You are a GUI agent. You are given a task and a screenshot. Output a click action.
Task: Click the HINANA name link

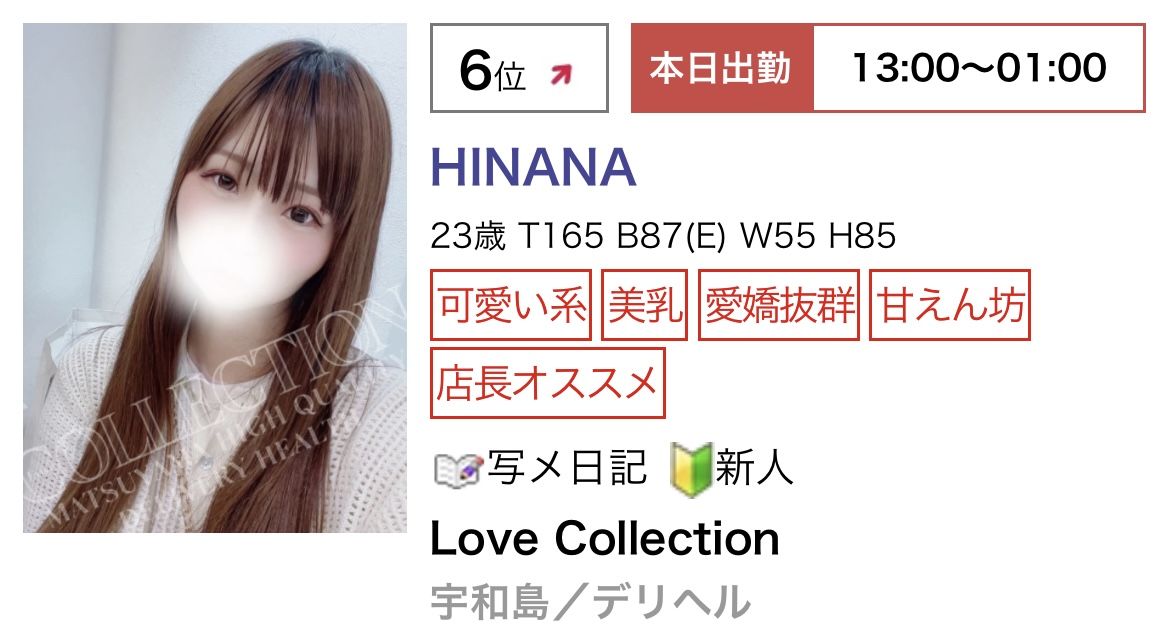pos(534,167)
